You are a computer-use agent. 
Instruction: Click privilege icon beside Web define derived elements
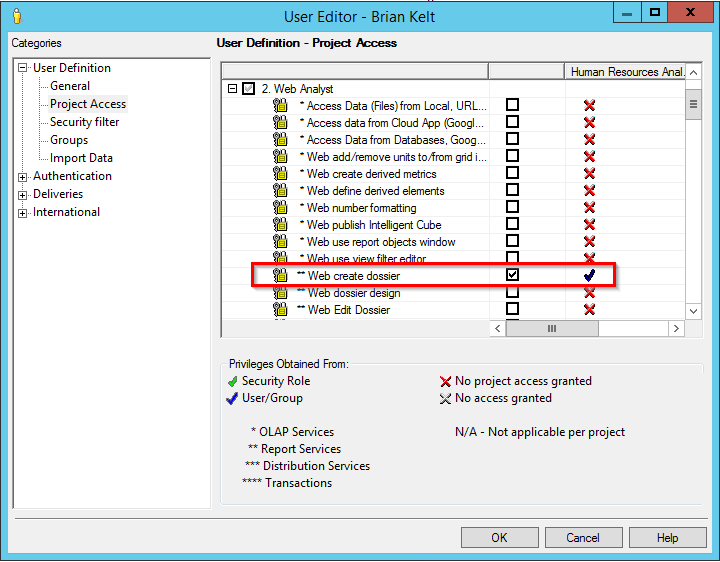click(281, 191)
